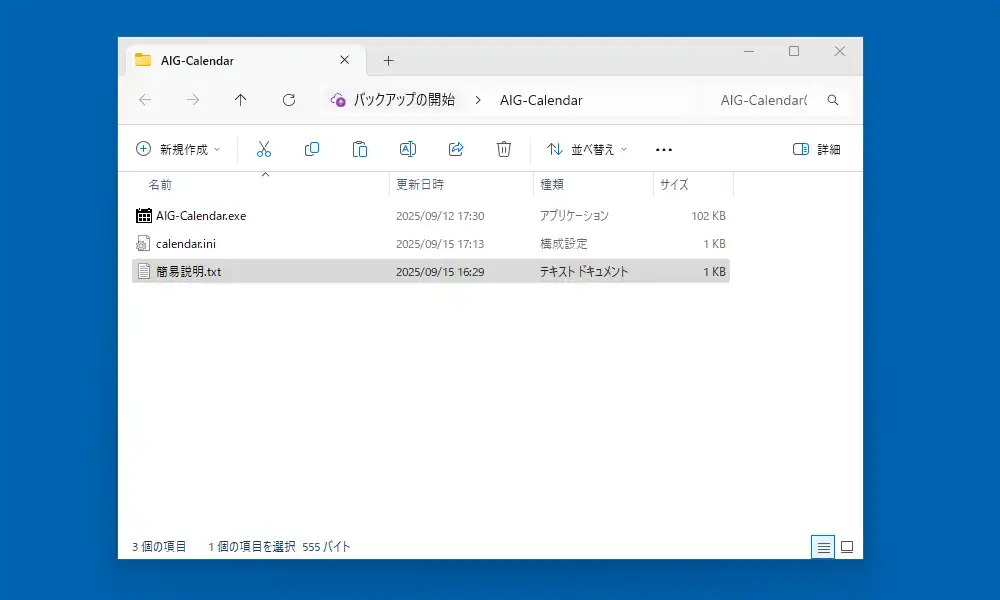Image resolution: width=1000 pixels, height=600 pixels.
Task: Maximize the File Explorer window
Action: 794,51
